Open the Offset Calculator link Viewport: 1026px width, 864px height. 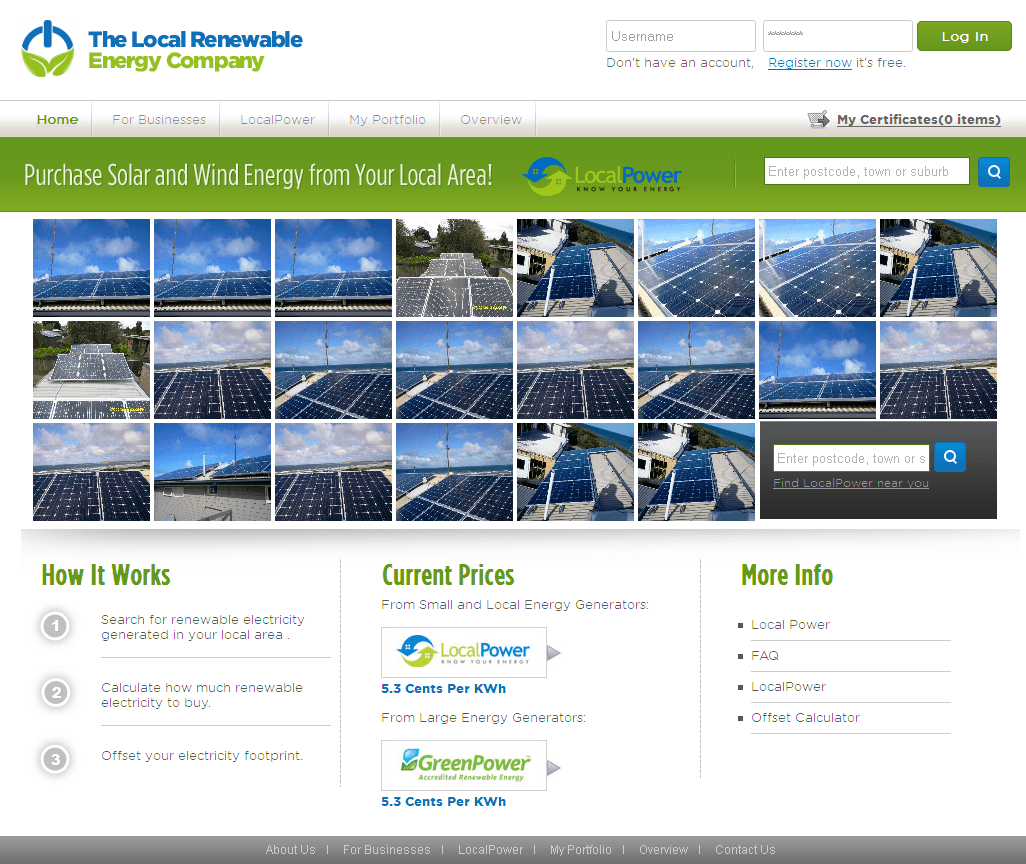point(805,718)
